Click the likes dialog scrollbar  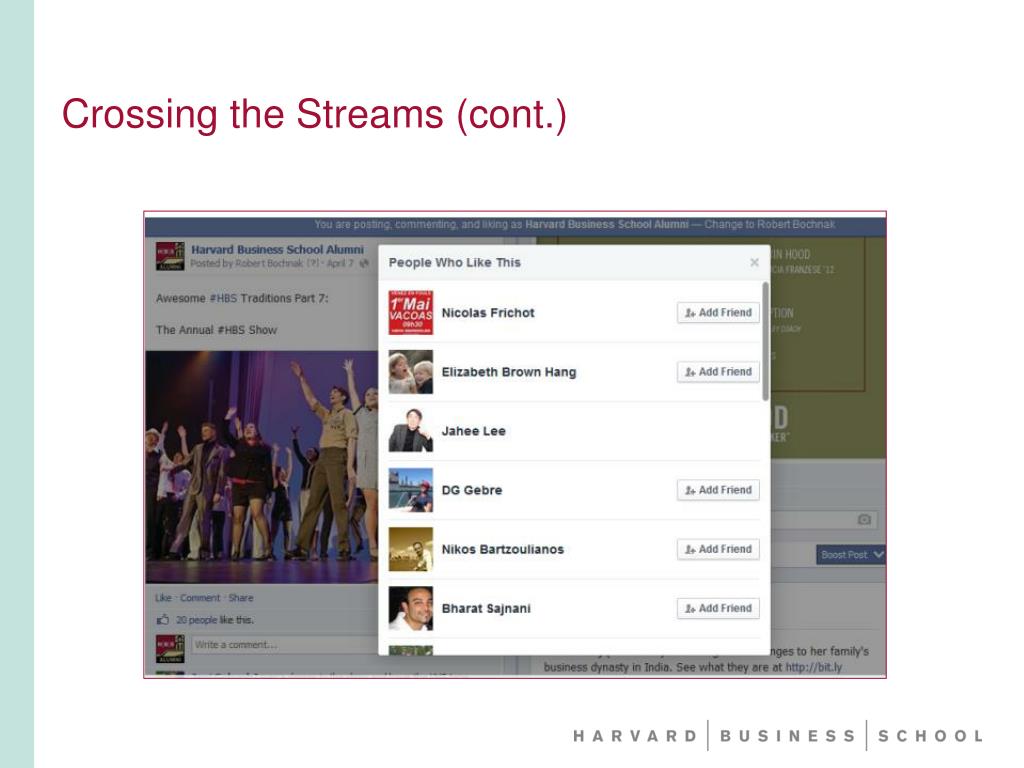click(x=765, y=342)
